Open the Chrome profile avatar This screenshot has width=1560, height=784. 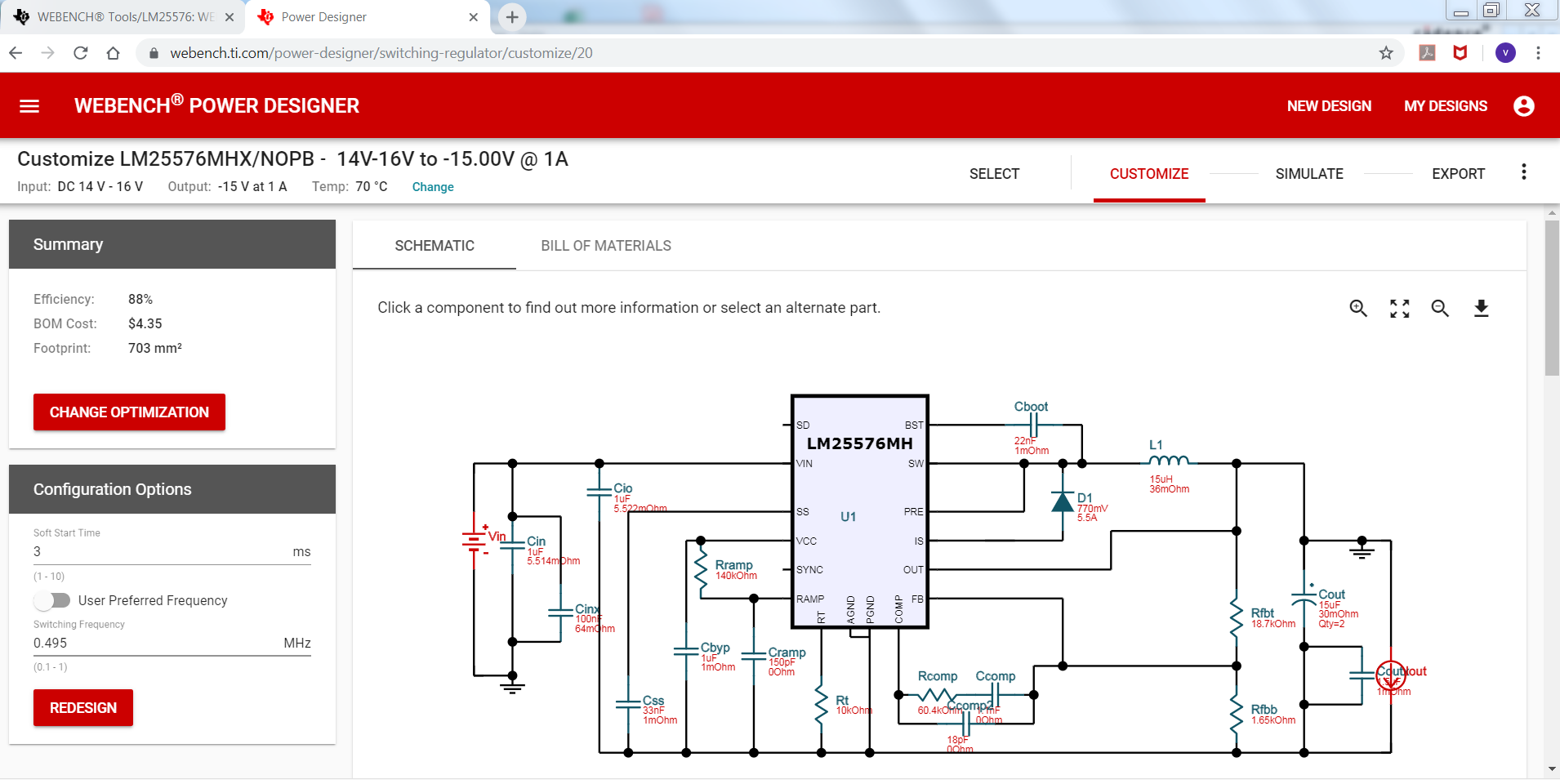tap(1505, 53)
